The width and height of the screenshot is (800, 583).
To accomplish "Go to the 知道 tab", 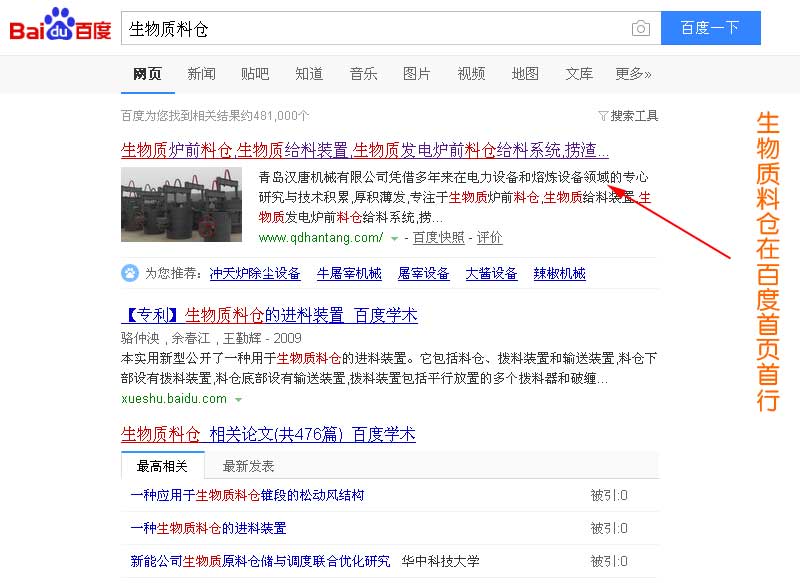I will click(309, 74).
